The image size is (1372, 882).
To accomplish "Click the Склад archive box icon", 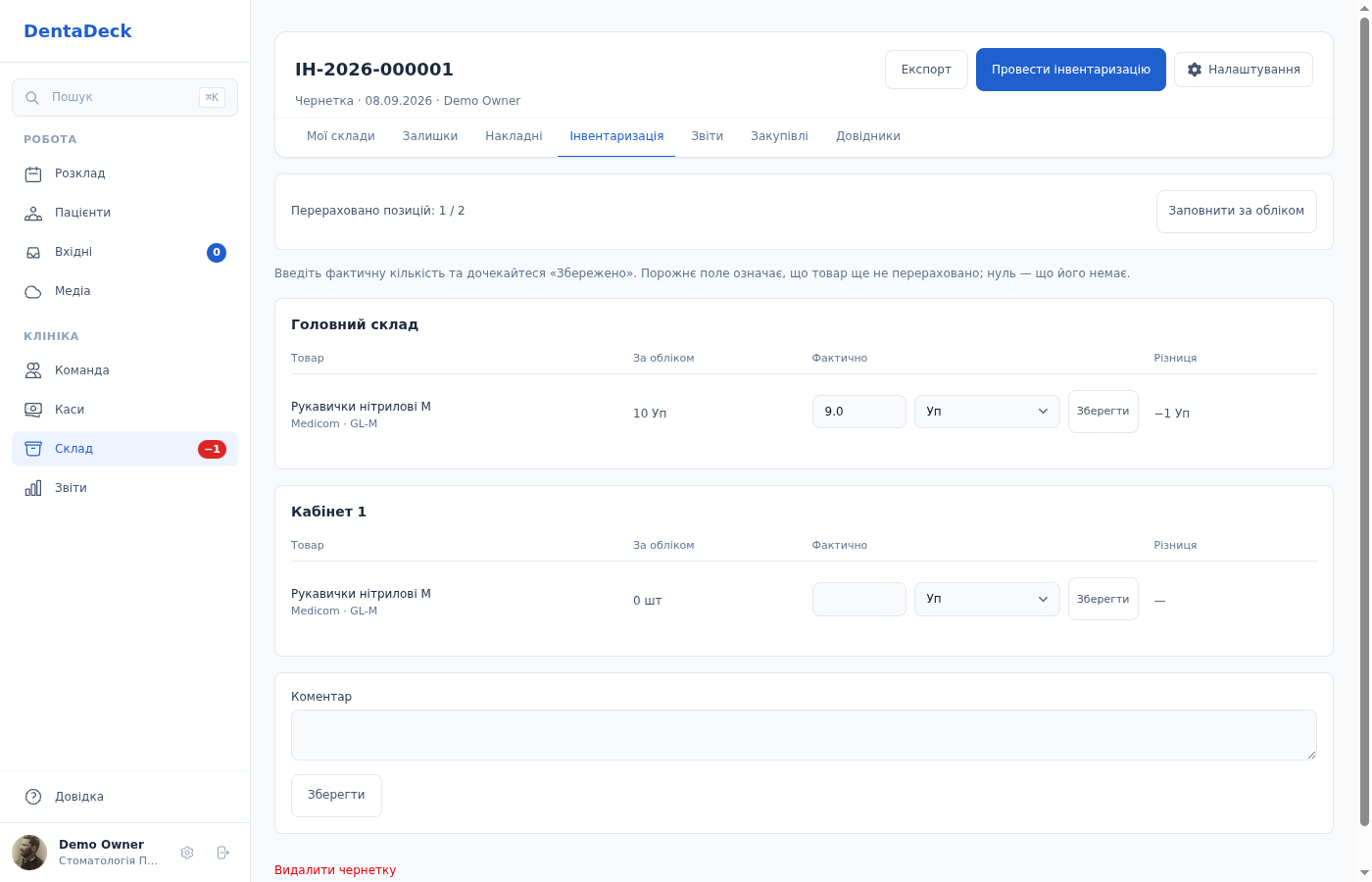I will pos(33,449).
